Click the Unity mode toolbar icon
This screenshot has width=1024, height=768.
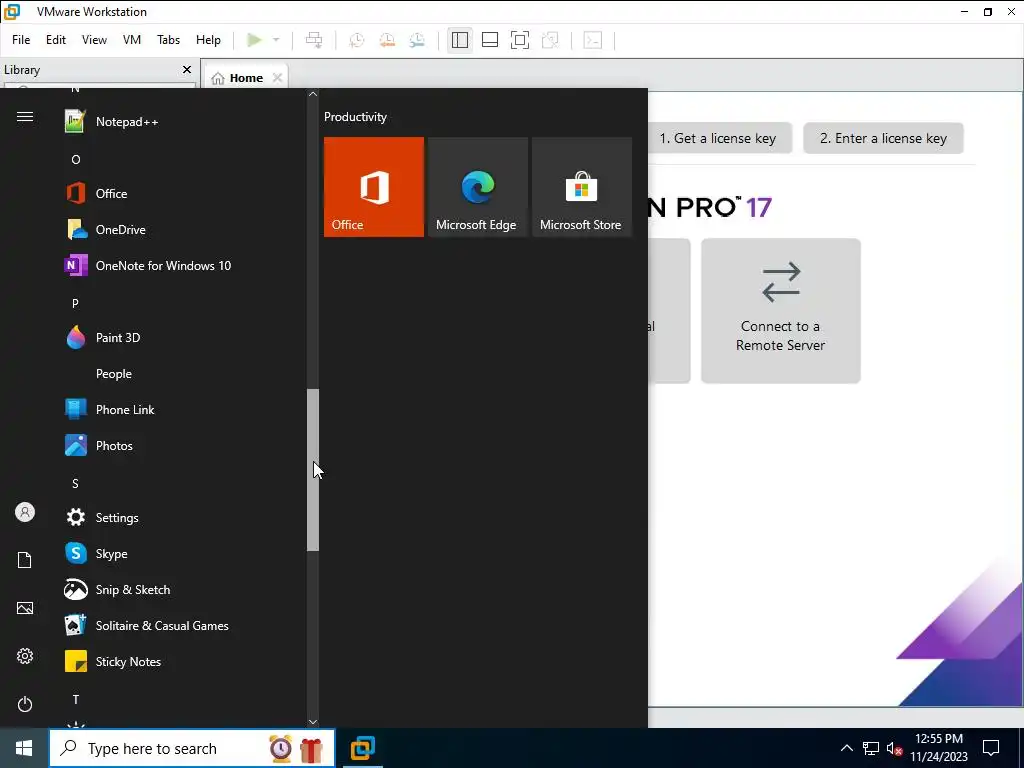point(551,40)
